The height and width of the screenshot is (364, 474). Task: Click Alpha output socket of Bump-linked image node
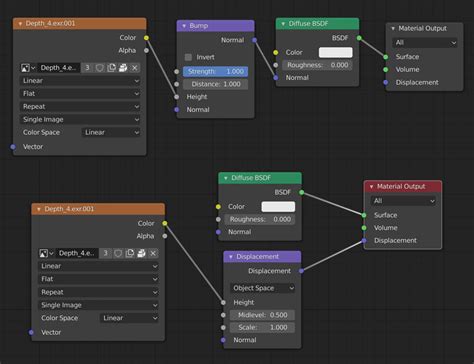pyautogui.click(x=146, y=50)
